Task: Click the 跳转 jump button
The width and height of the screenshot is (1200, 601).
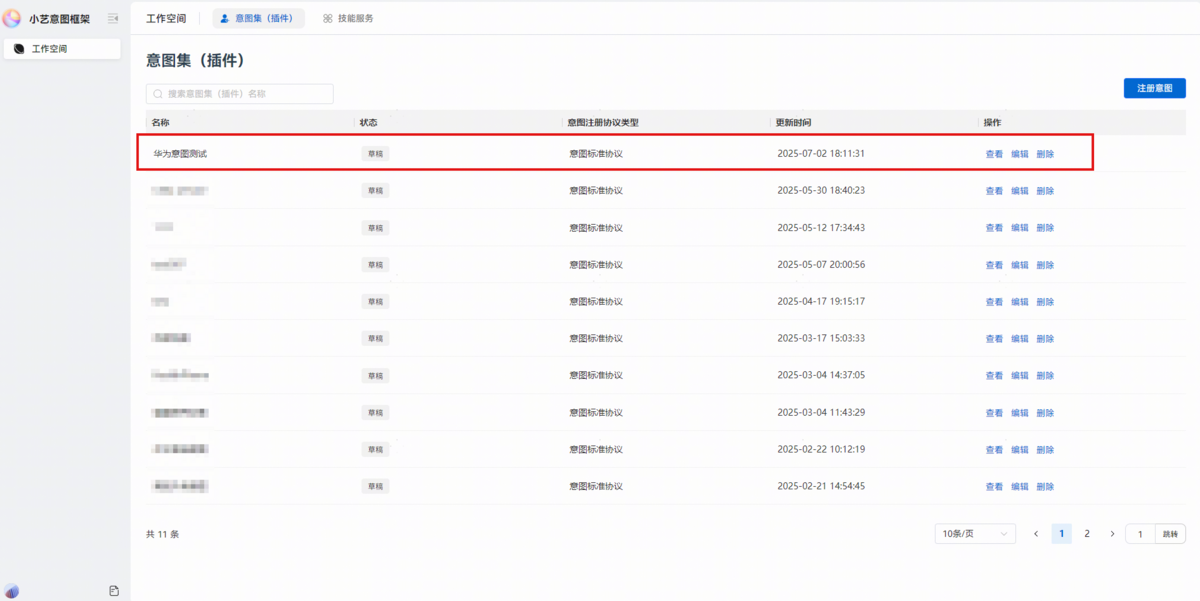Action: pos(1170,534)
